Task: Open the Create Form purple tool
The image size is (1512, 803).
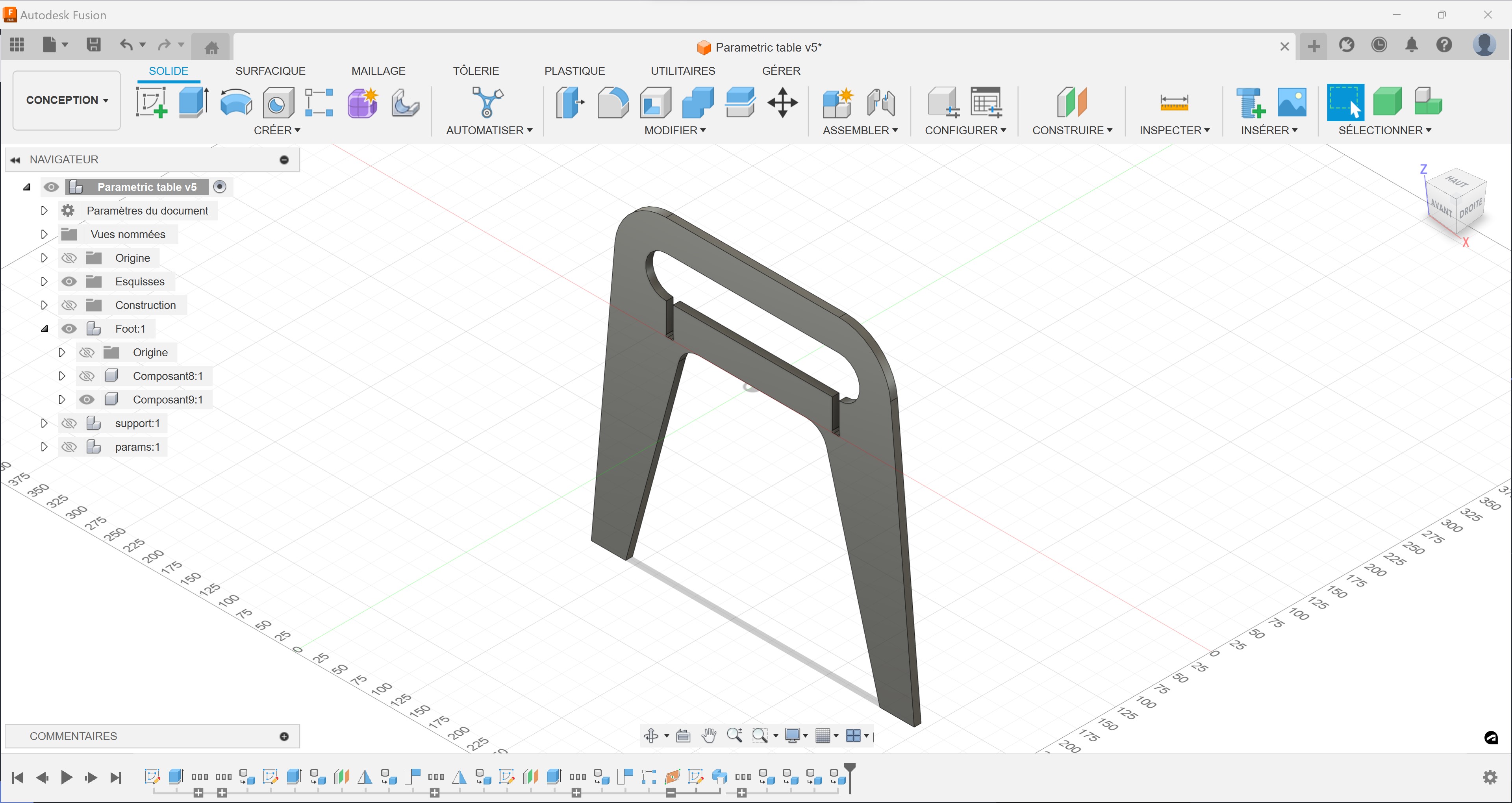Action: pyautogui.click(x=362, y=103)
